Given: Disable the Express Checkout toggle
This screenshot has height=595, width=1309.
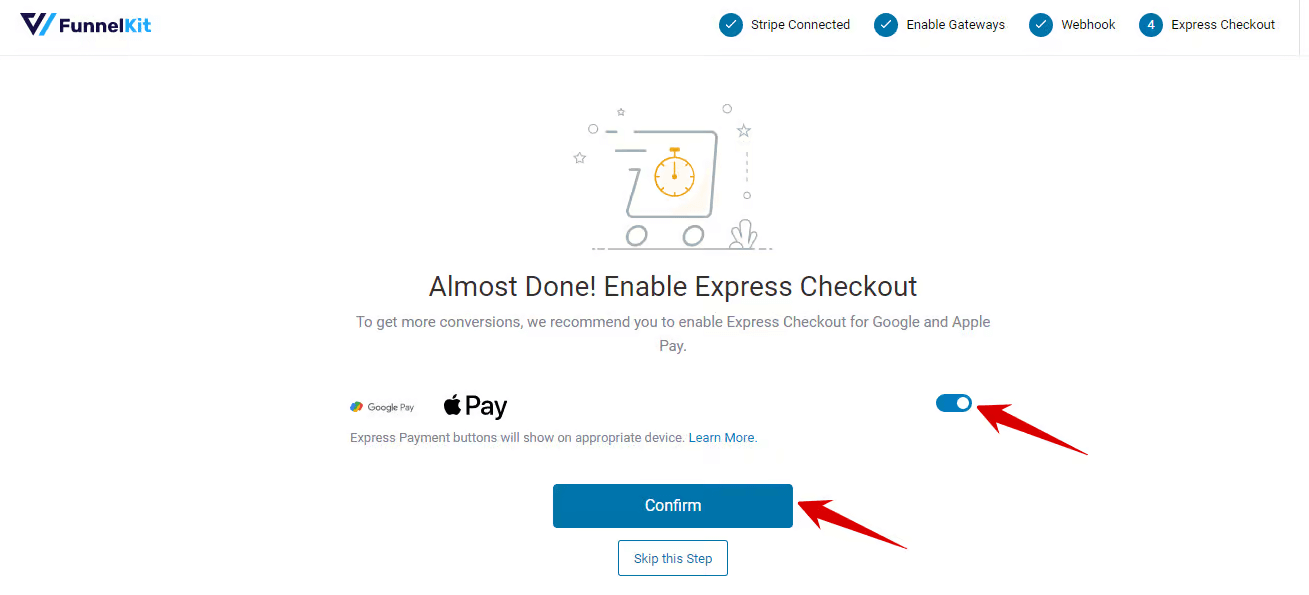Looking at the screenshot, I should click(953, 403).
